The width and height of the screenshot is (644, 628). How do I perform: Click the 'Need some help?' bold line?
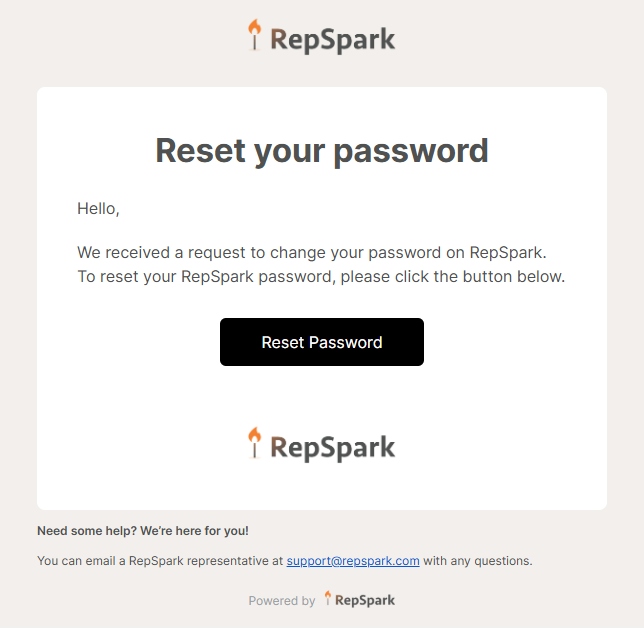(143, 531)
